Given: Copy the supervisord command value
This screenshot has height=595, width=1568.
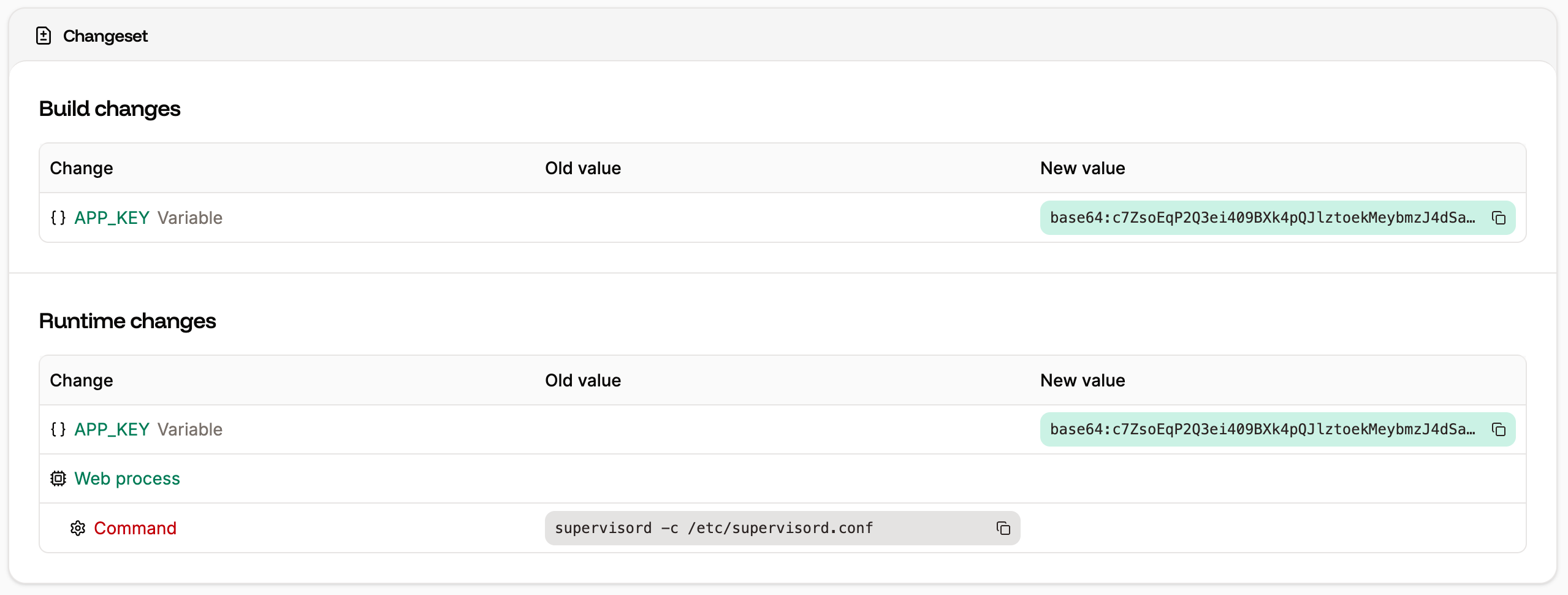Looking at the screenshot, I should pos(1003,528).
